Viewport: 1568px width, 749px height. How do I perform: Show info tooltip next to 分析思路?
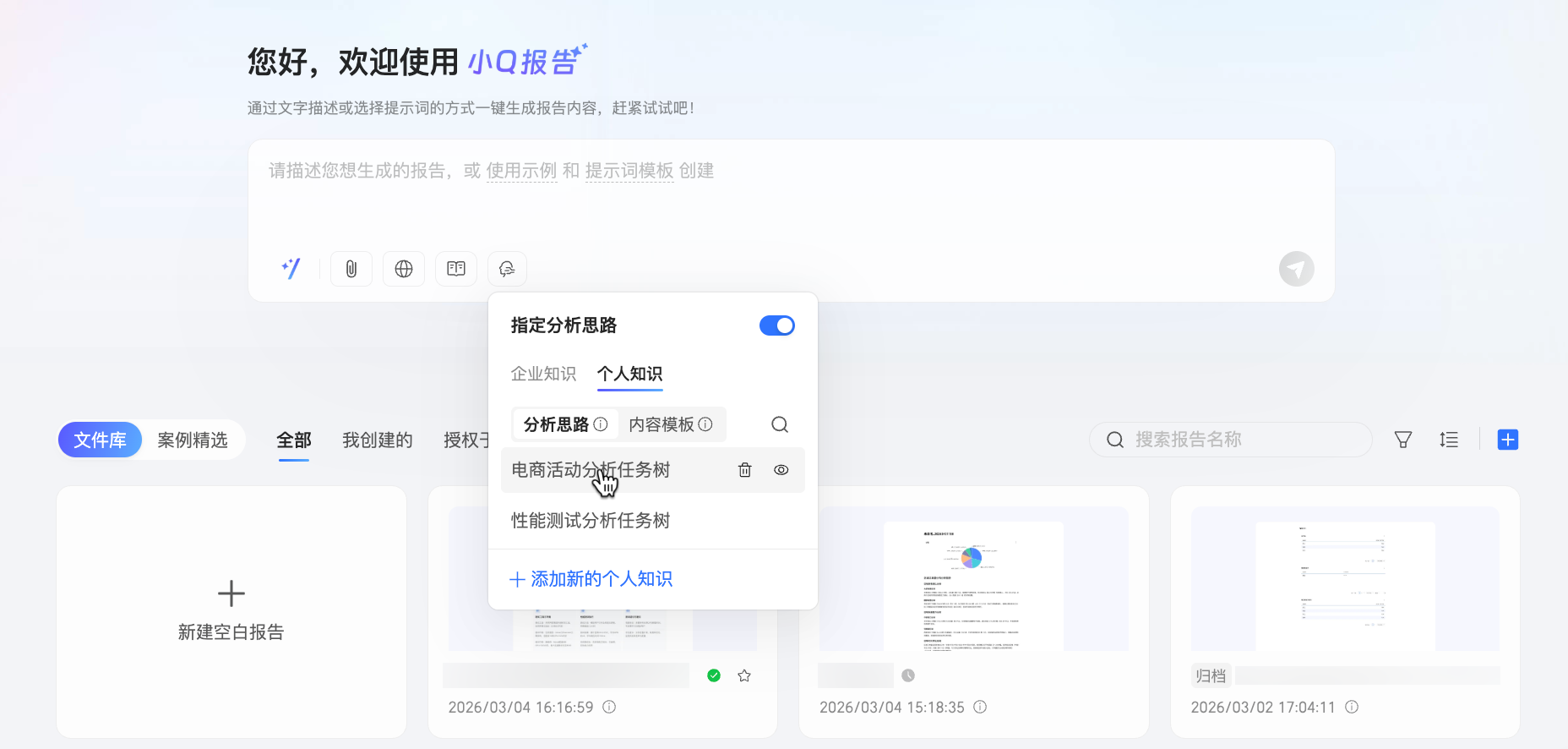pyautogui.click(x=601, y=424)
